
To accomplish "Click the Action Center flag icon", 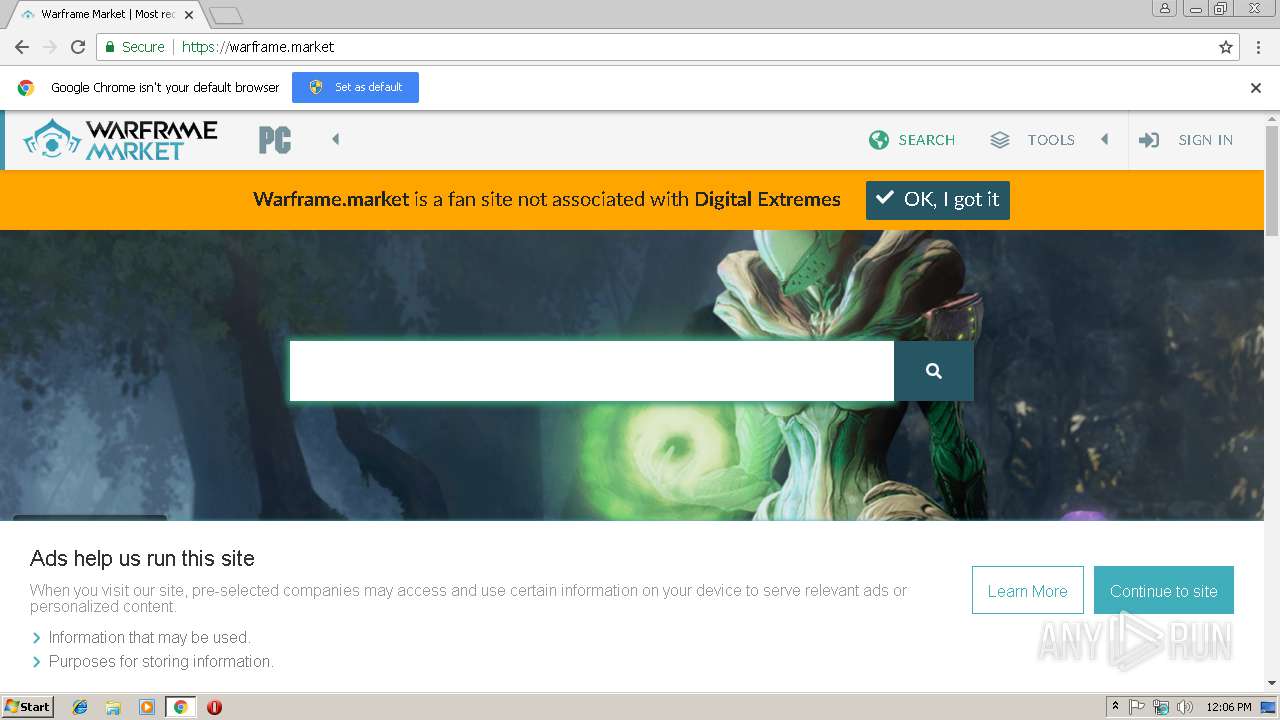I will (1137, 707).
